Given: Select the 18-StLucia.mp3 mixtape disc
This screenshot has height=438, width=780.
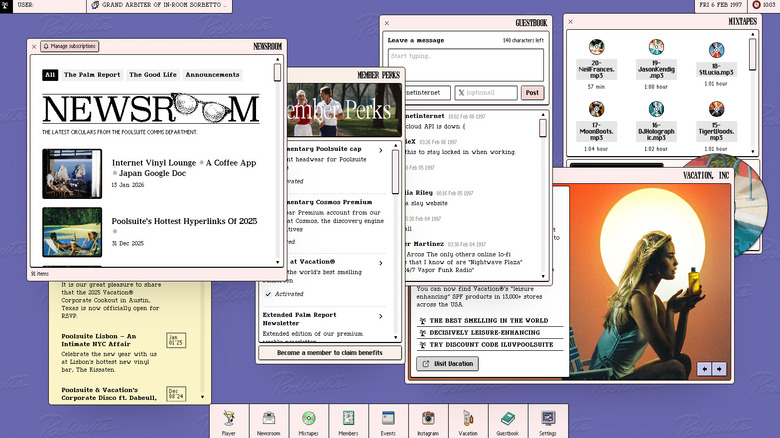Looking at the screenshot, I should coord(716,50).
